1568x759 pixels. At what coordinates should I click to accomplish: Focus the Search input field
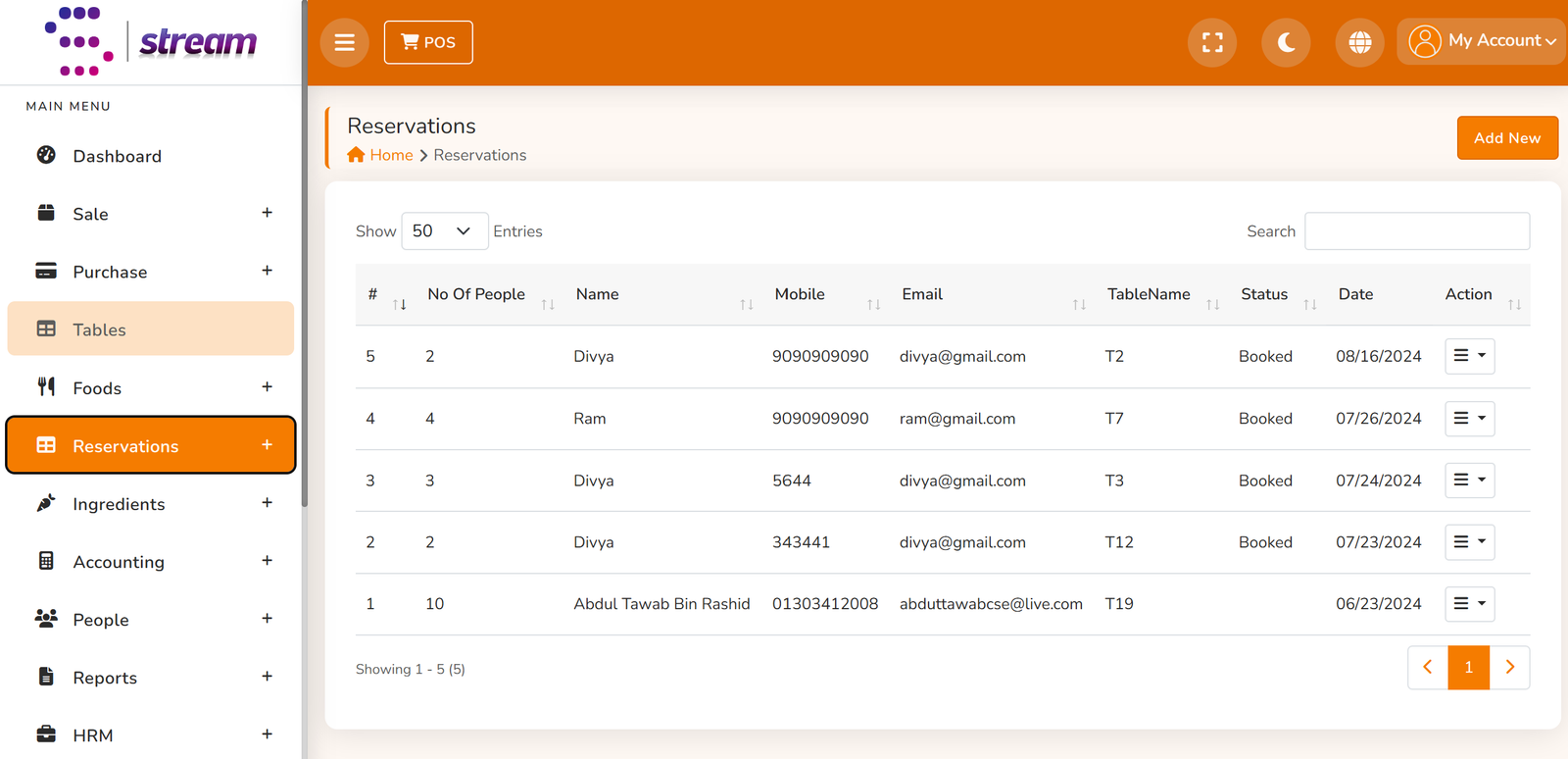[x=1417, y=230]
